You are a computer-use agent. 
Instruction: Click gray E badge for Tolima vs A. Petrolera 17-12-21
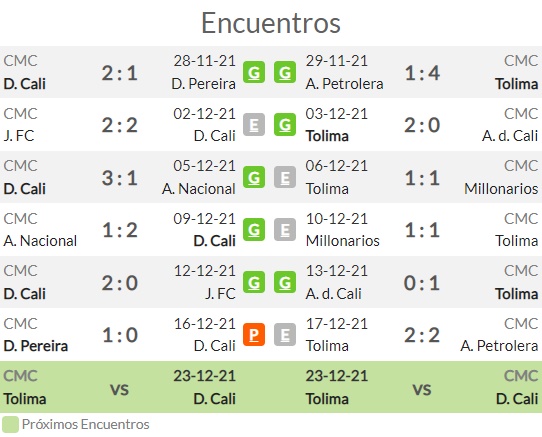point(285,335)
